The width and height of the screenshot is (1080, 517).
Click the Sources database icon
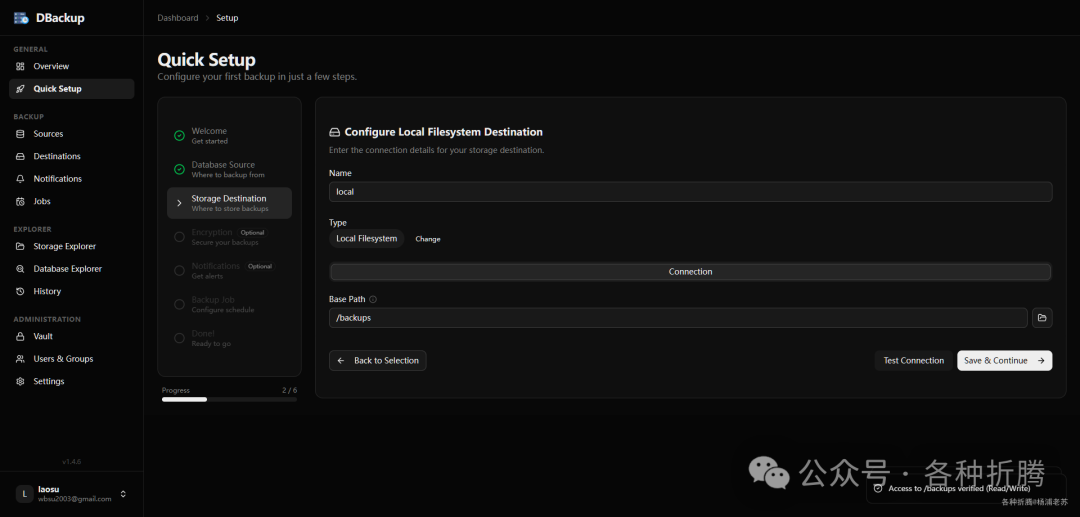click(21, 134)
